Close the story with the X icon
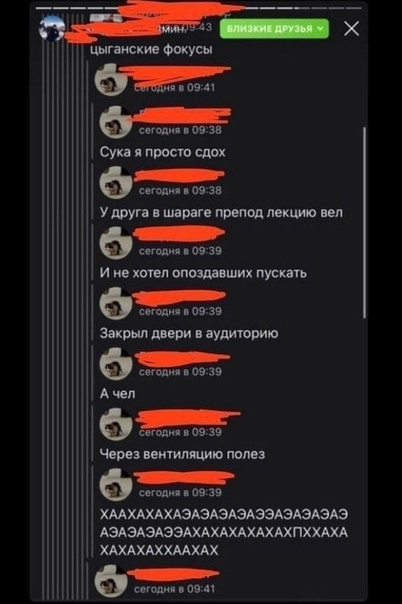Viewport: 402px width, 604px height. pyautogui.click(x=351, y=29)
